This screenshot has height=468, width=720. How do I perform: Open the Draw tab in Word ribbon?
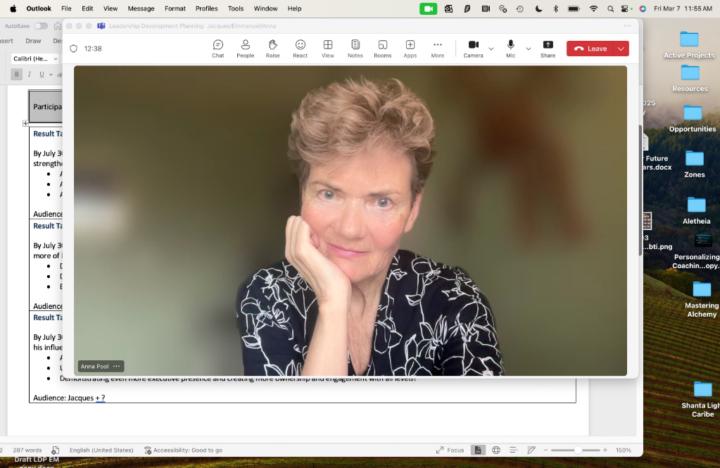[x=33, y=41]
